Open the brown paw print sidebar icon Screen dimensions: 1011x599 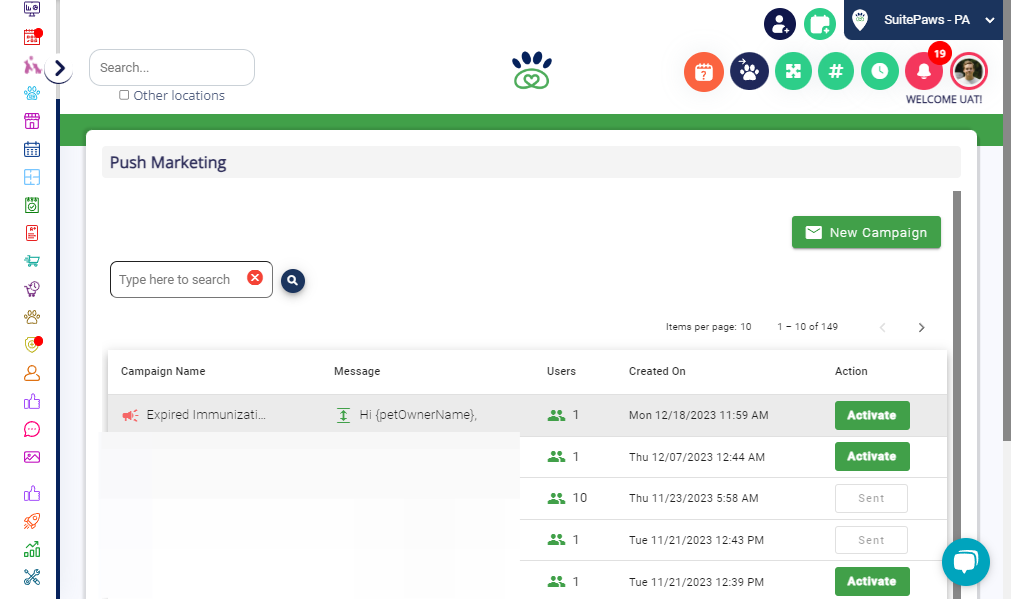tap(32, 317)
